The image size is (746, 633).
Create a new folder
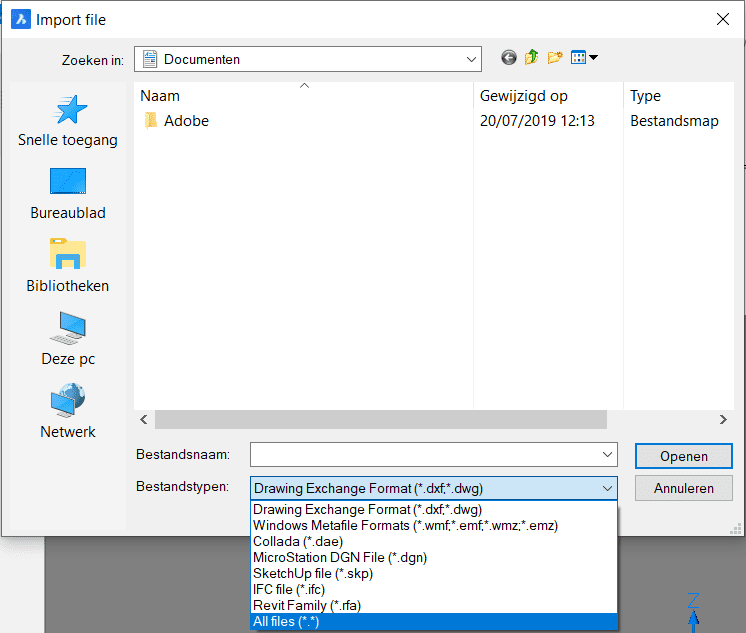[554, 58]
